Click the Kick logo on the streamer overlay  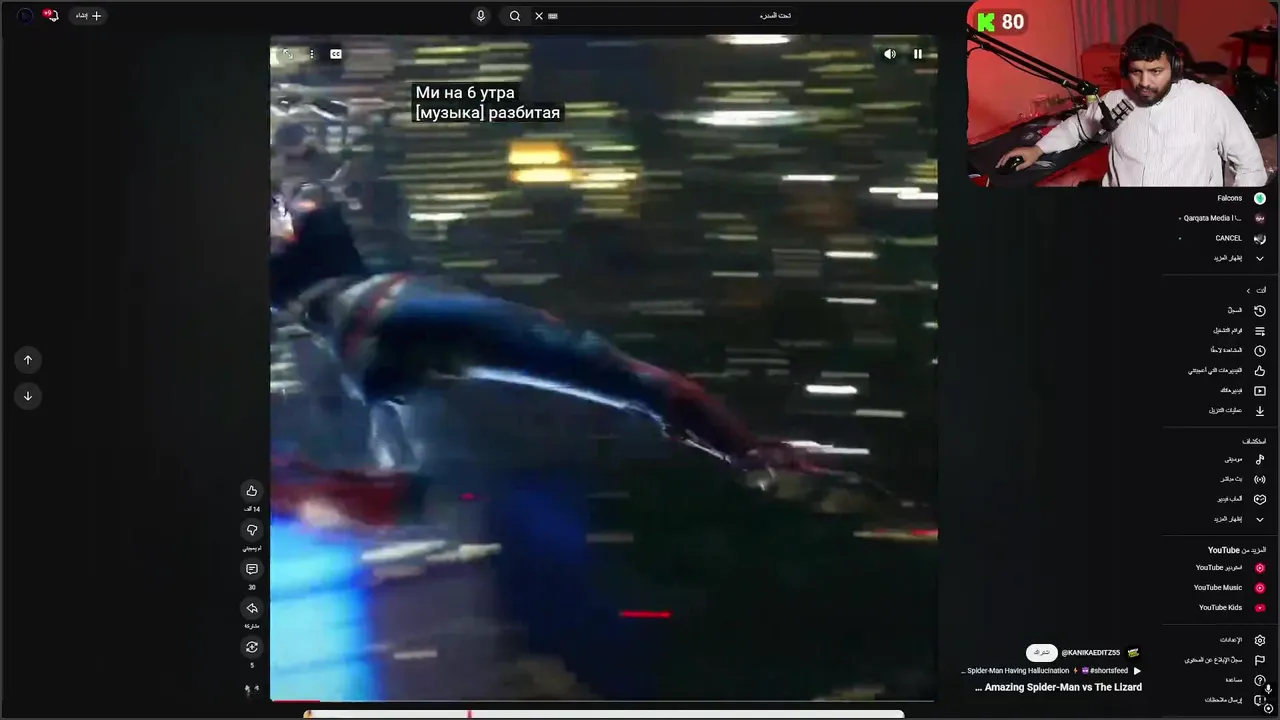[x=987, y=22]
